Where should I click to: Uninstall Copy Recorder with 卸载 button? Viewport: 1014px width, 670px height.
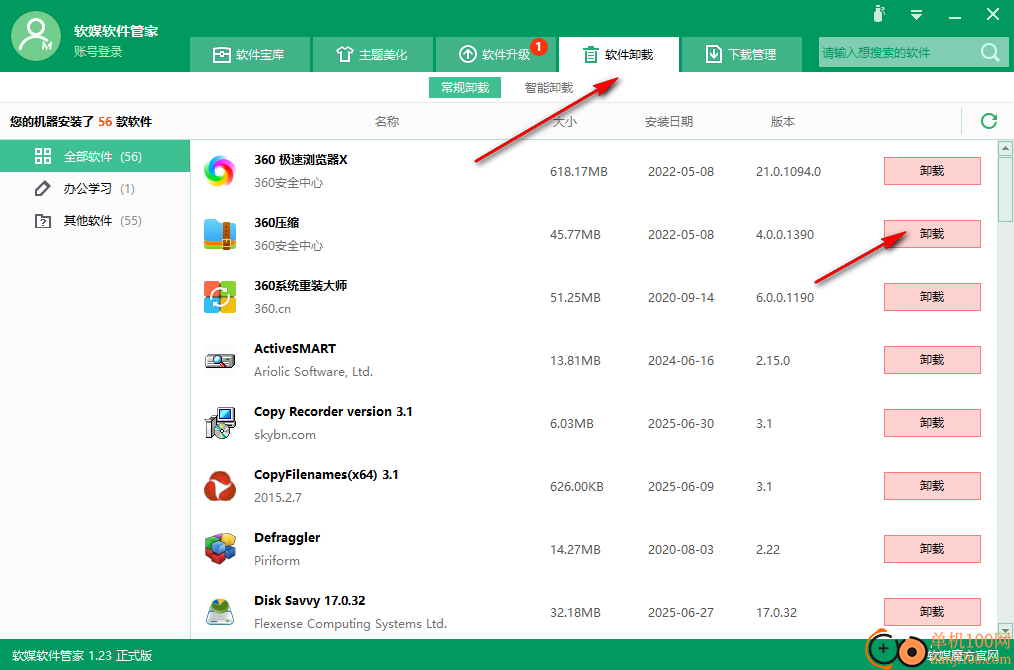click(x=932, y=423)
